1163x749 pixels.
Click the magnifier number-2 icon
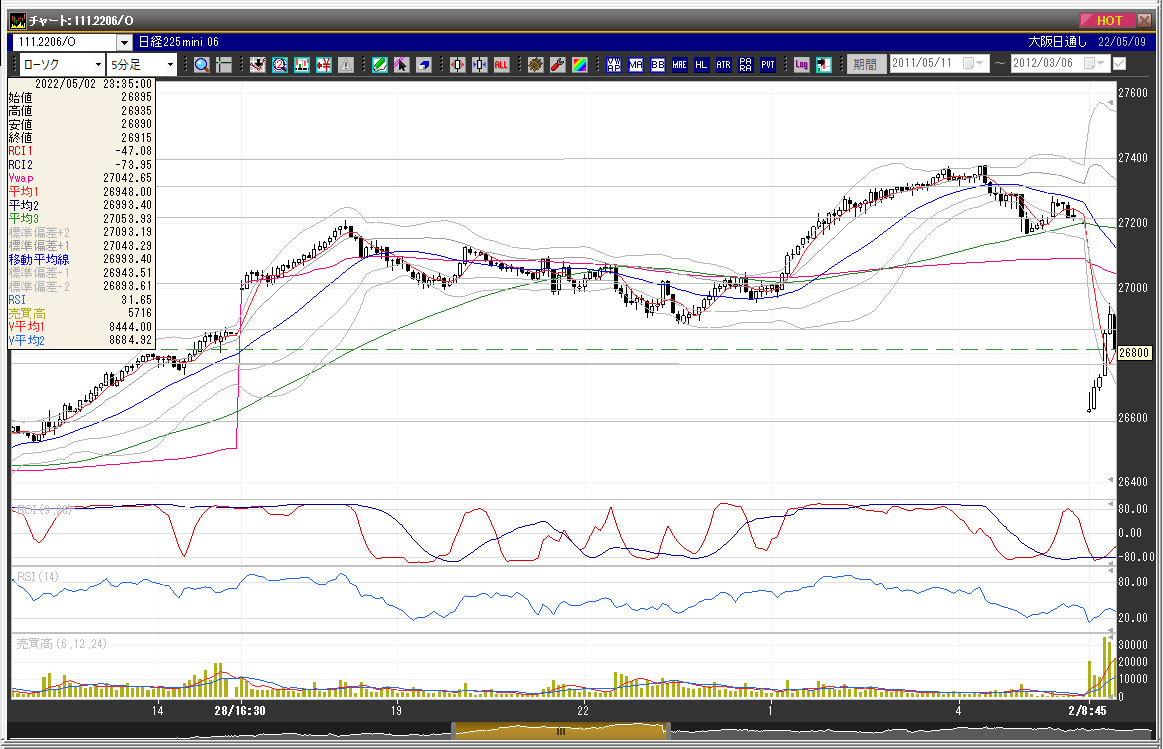[280, 65]
